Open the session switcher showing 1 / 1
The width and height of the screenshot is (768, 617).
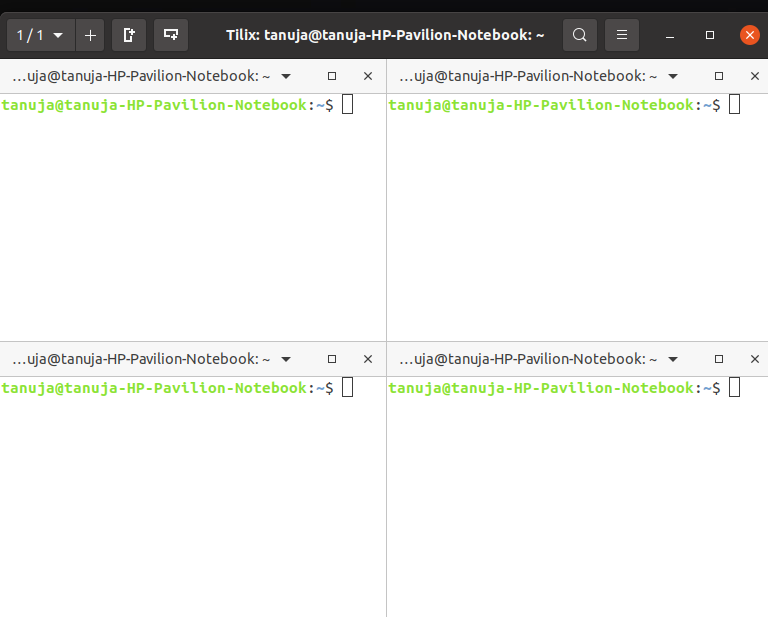(x=41, y=35)
